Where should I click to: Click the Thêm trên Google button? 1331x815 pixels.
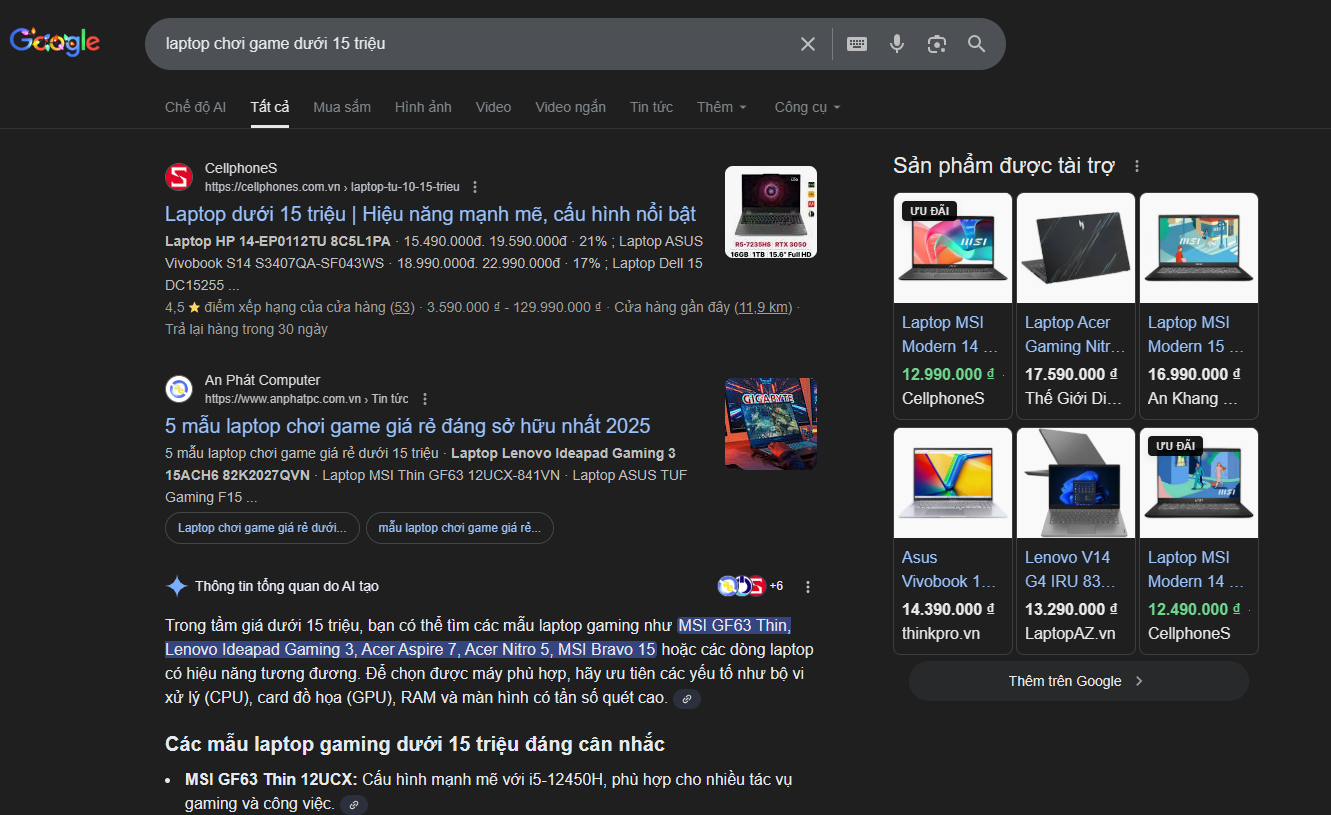[x=1078, y=681]
